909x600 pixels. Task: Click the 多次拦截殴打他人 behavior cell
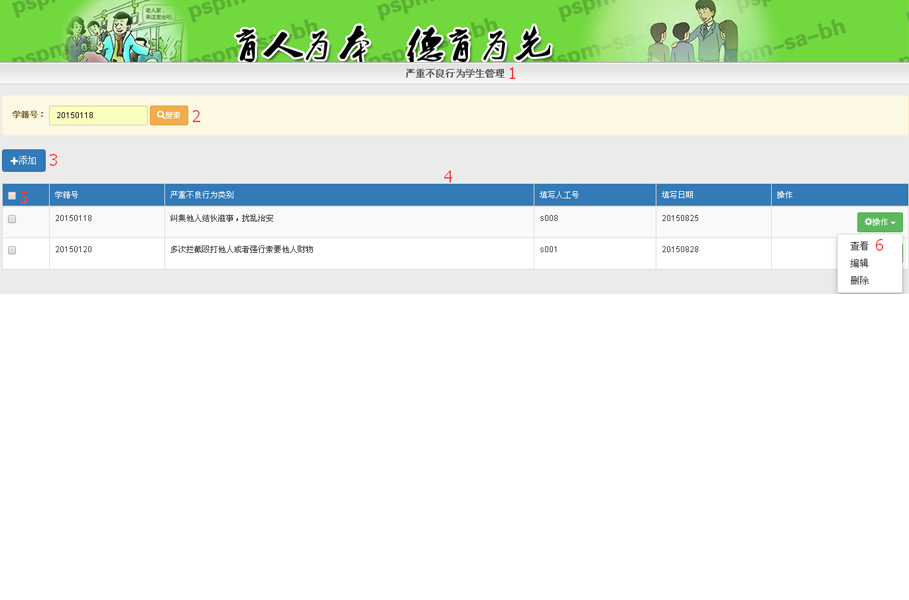click(x=242, y=250)
